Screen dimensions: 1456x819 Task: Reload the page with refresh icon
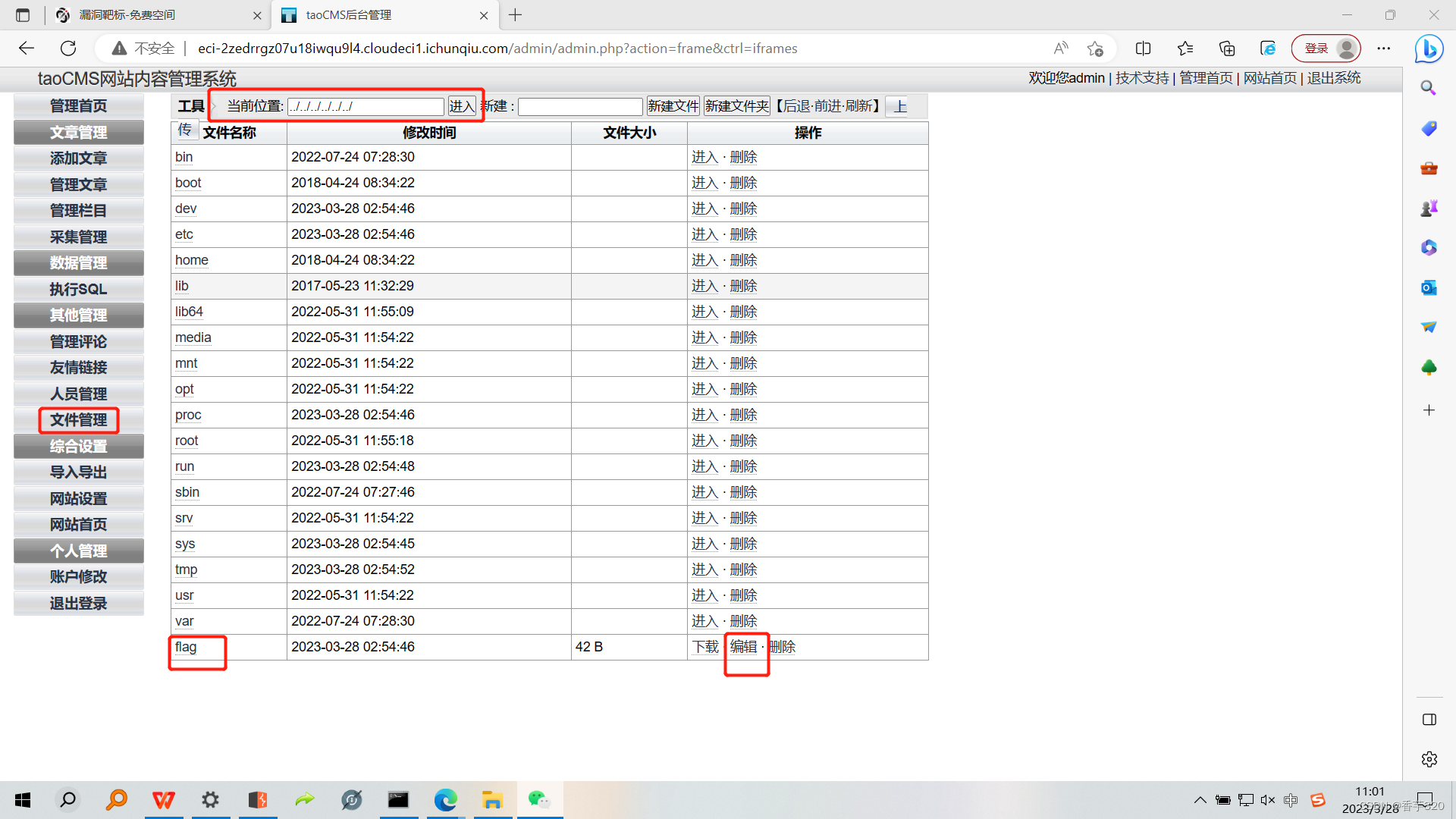[68, 48]
